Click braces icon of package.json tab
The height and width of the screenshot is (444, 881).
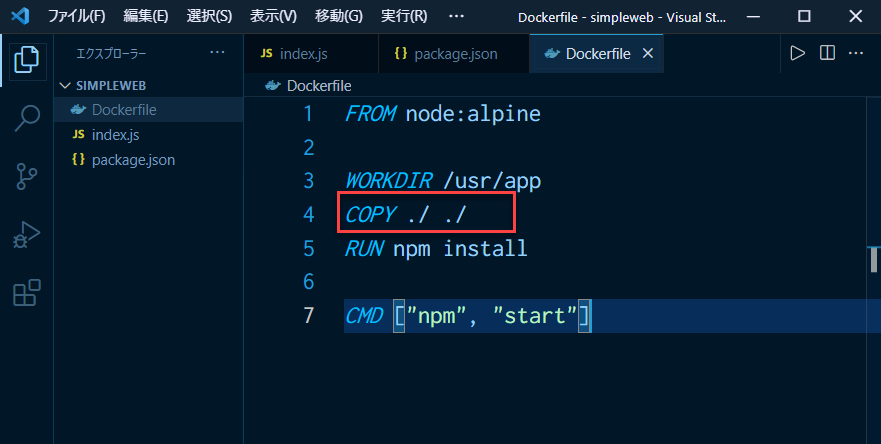pos(401,53)
